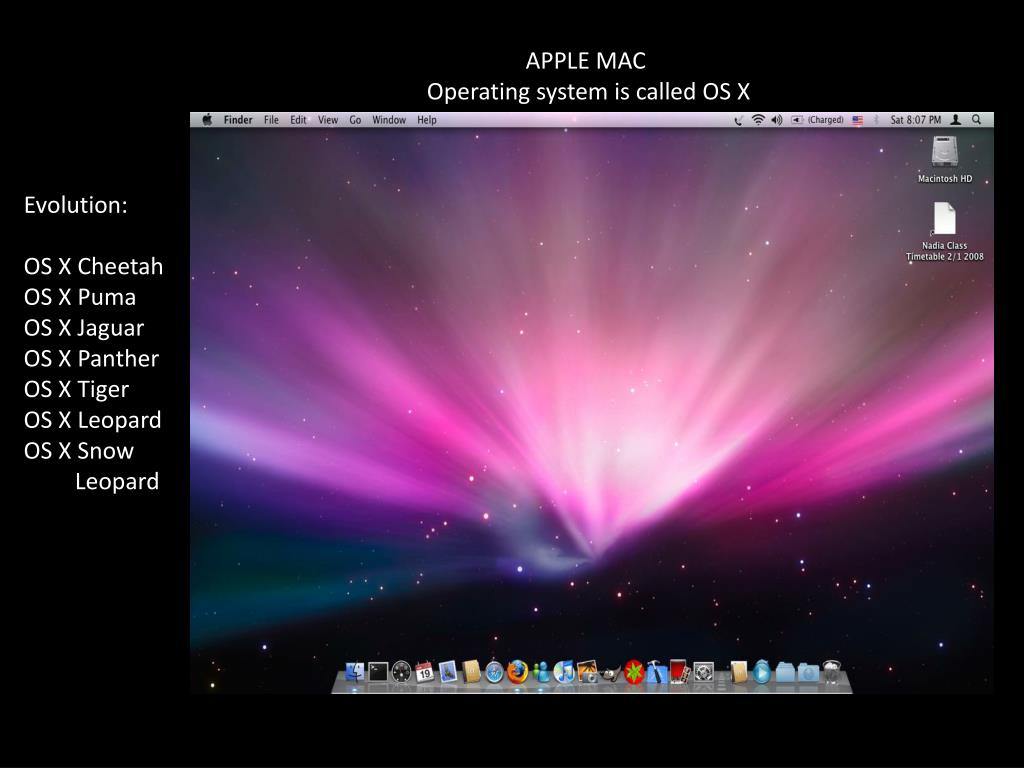Open the Window menu
This screenshot has width=1024, height=768.
[x=389, y=120]
